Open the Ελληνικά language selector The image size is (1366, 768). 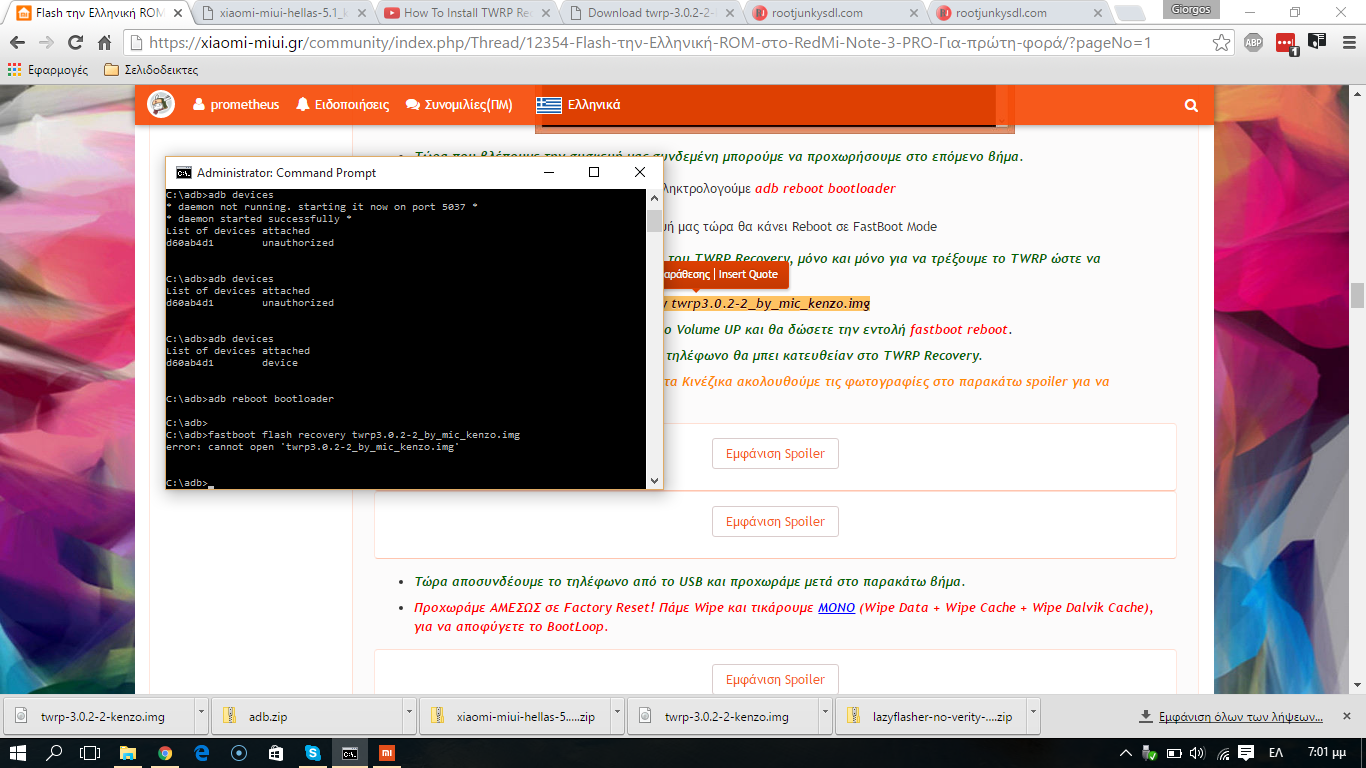pyautogui.click(x=578, y=105)
